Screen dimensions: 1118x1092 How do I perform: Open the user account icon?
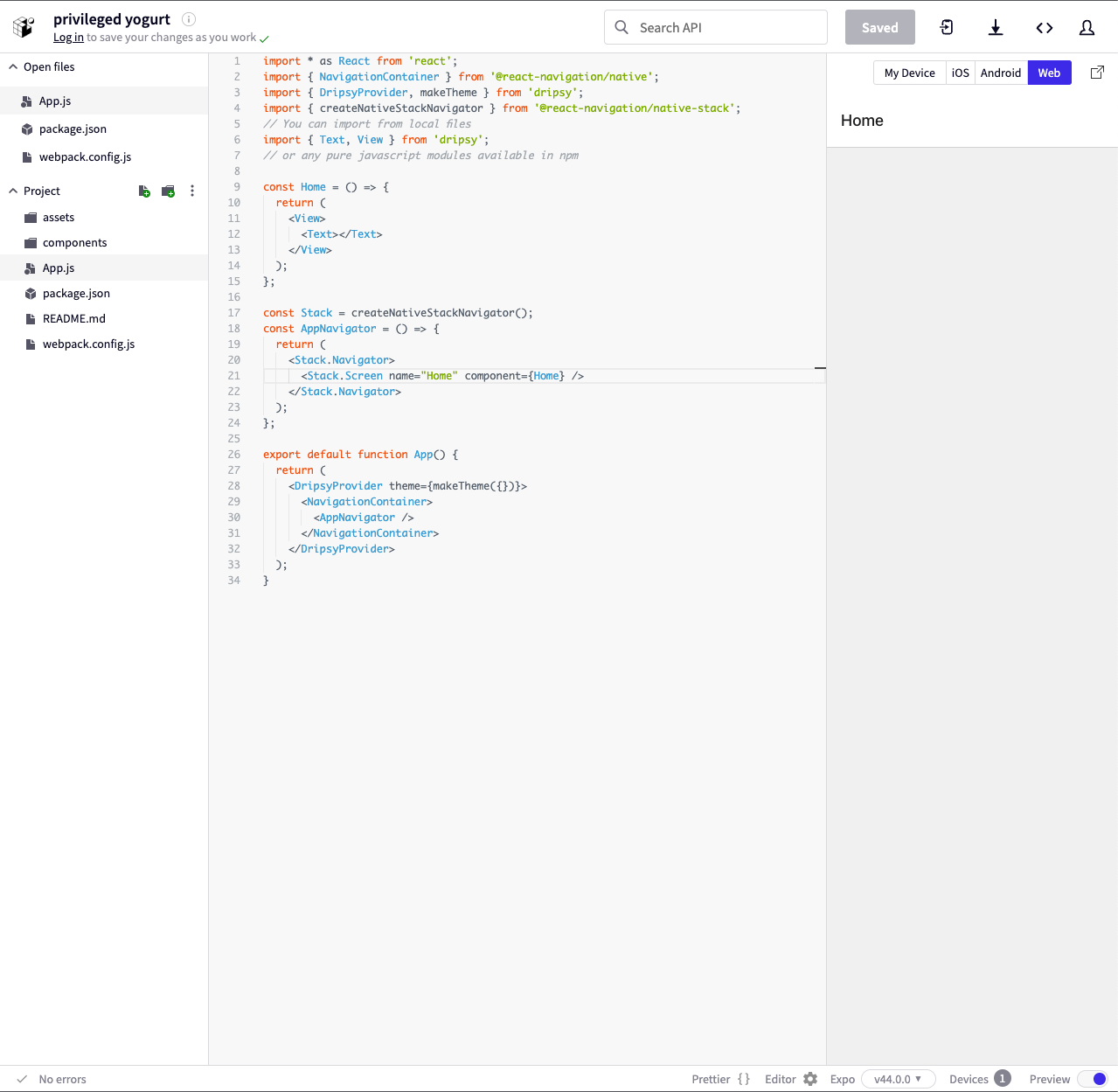coord(1087,27)
